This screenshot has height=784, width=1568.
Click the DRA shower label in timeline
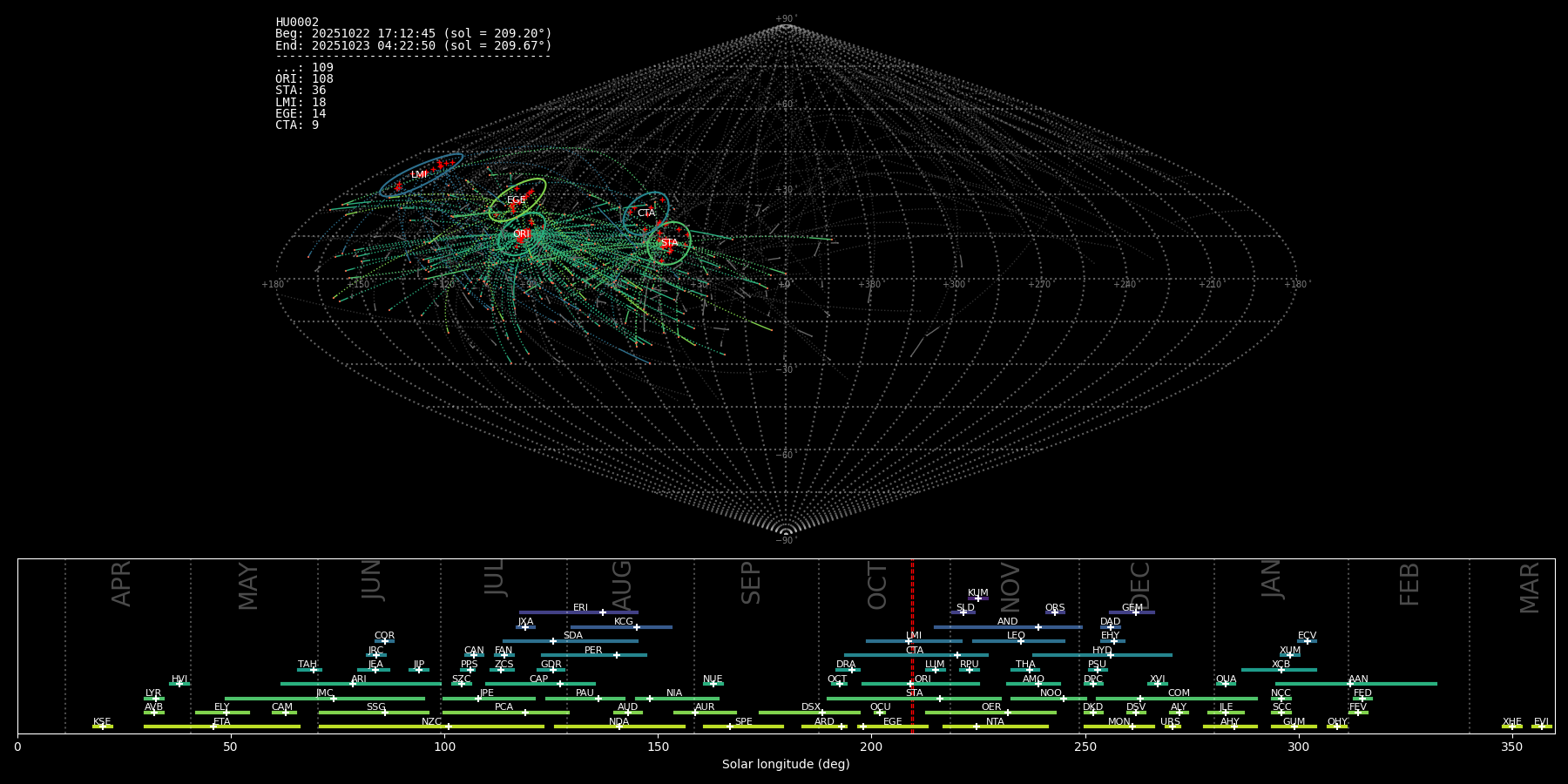(846, 665)
